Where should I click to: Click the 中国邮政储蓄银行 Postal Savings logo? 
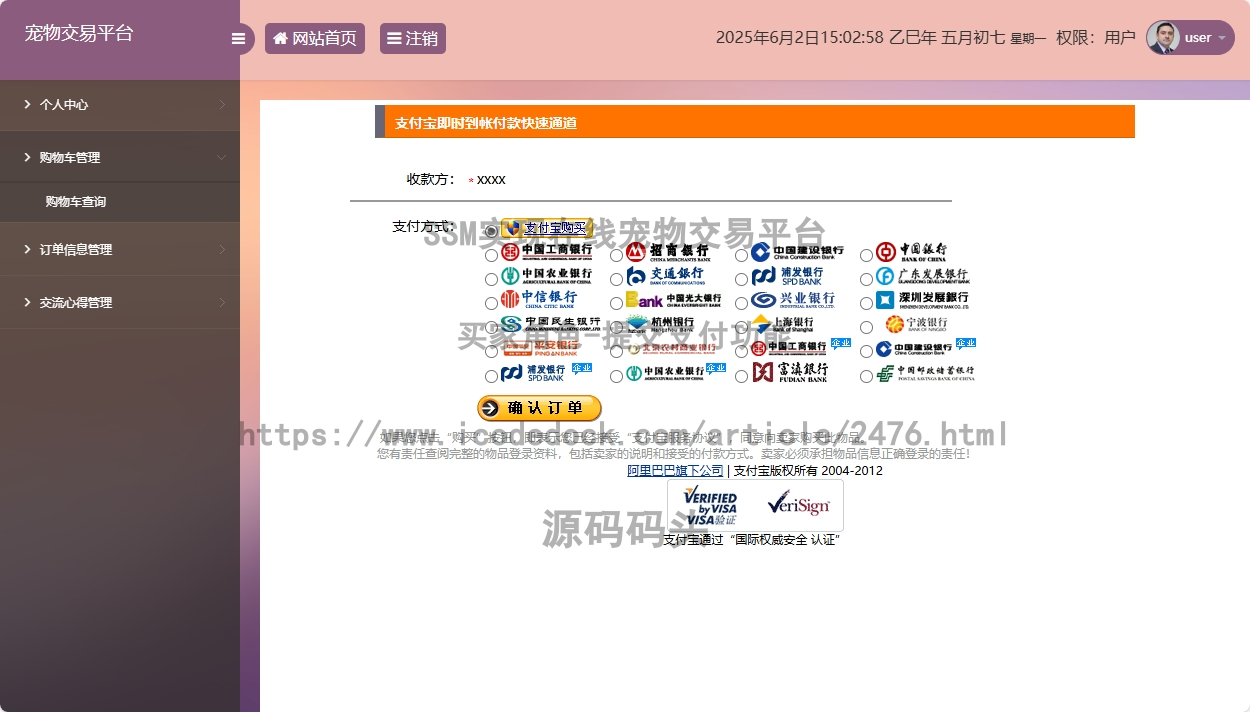click(x=925, y=373)
